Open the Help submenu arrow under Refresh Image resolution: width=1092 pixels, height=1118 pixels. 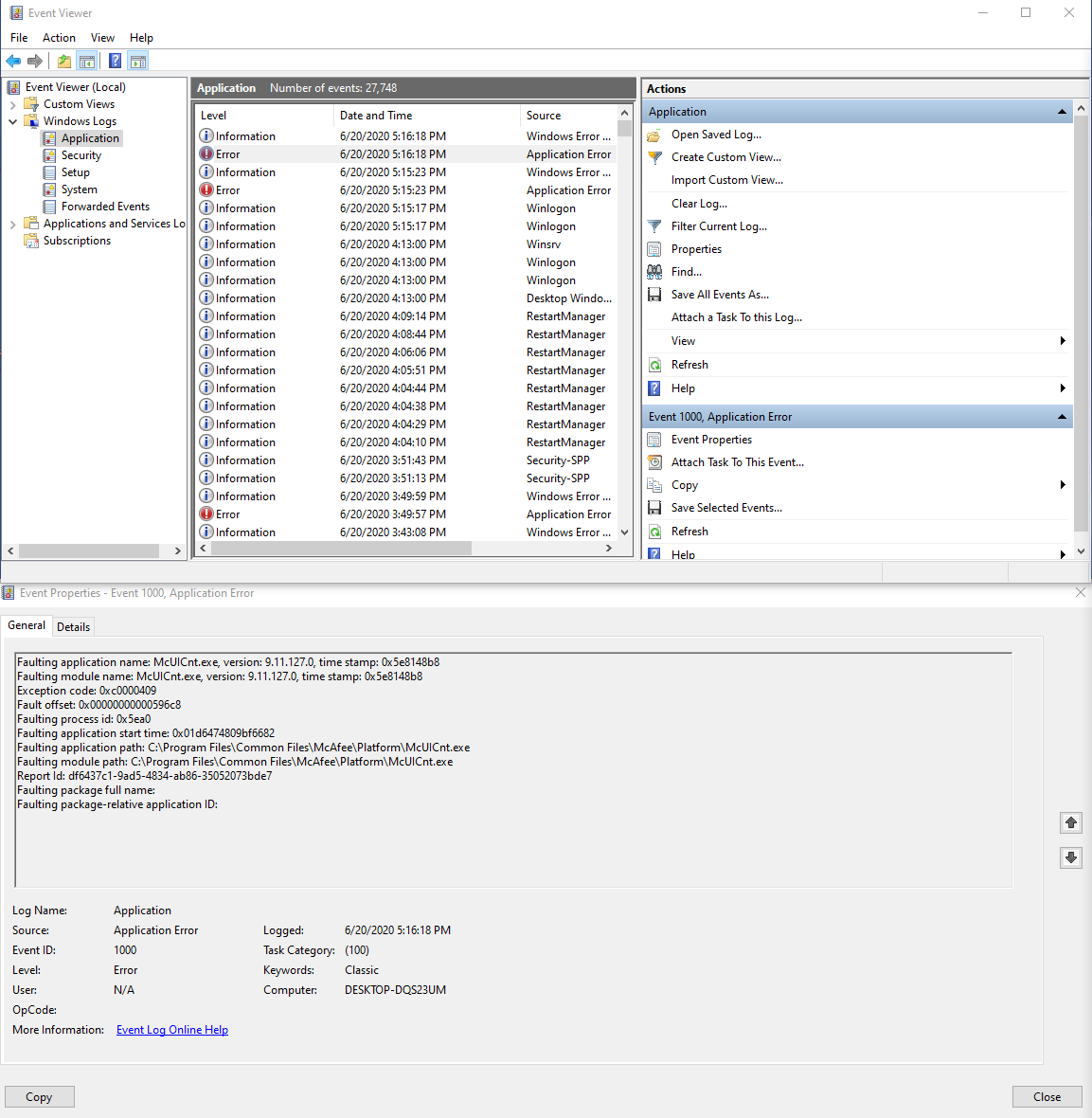[1063, 388]
